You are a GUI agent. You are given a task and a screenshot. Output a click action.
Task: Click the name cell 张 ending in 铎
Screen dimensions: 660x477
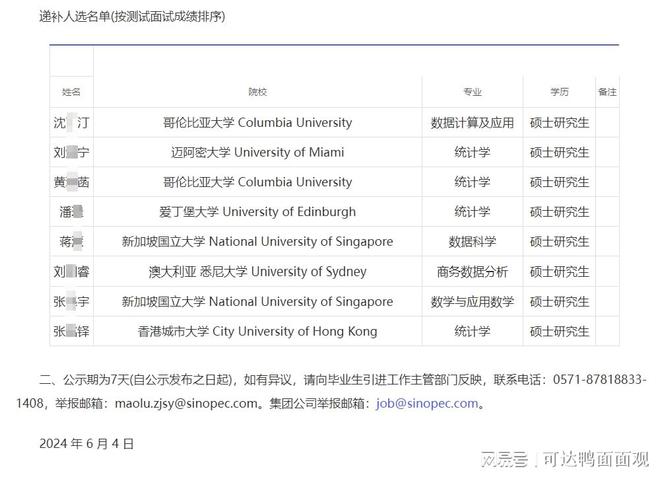click(71, 331)
